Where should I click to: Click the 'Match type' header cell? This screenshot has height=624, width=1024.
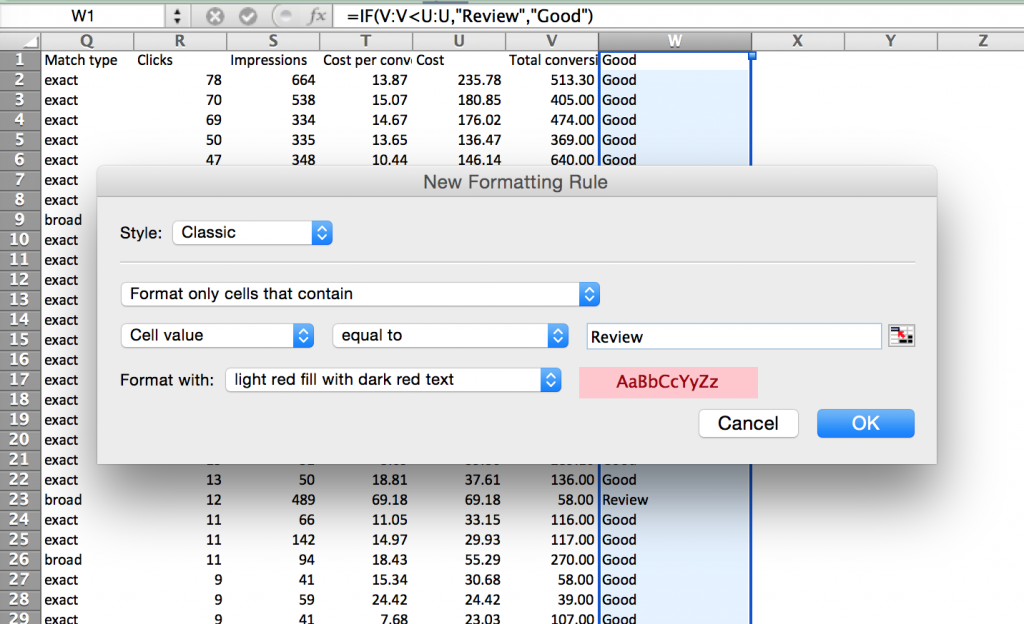[87, 60]
